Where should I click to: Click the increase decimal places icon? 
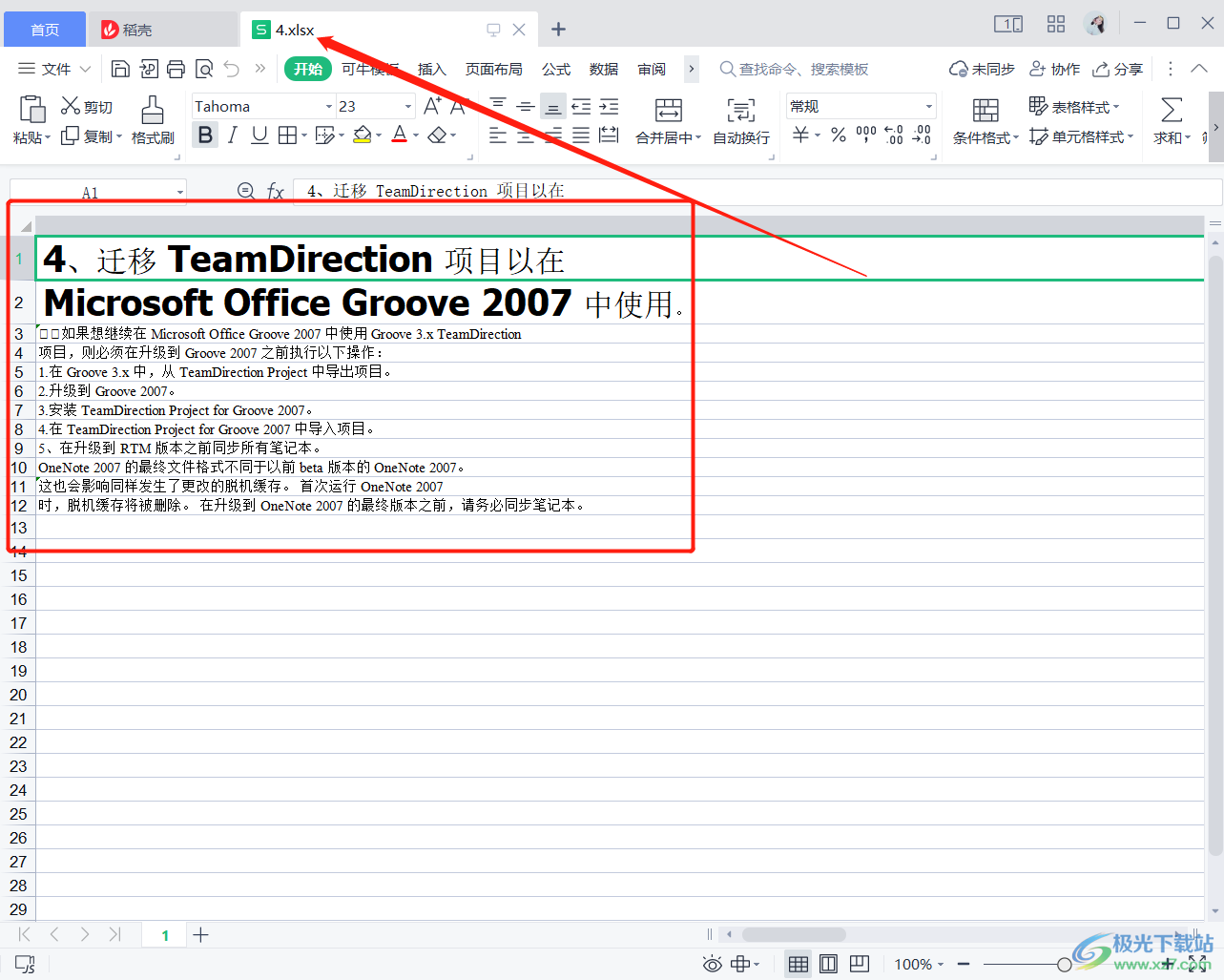[x=893, y=136]
